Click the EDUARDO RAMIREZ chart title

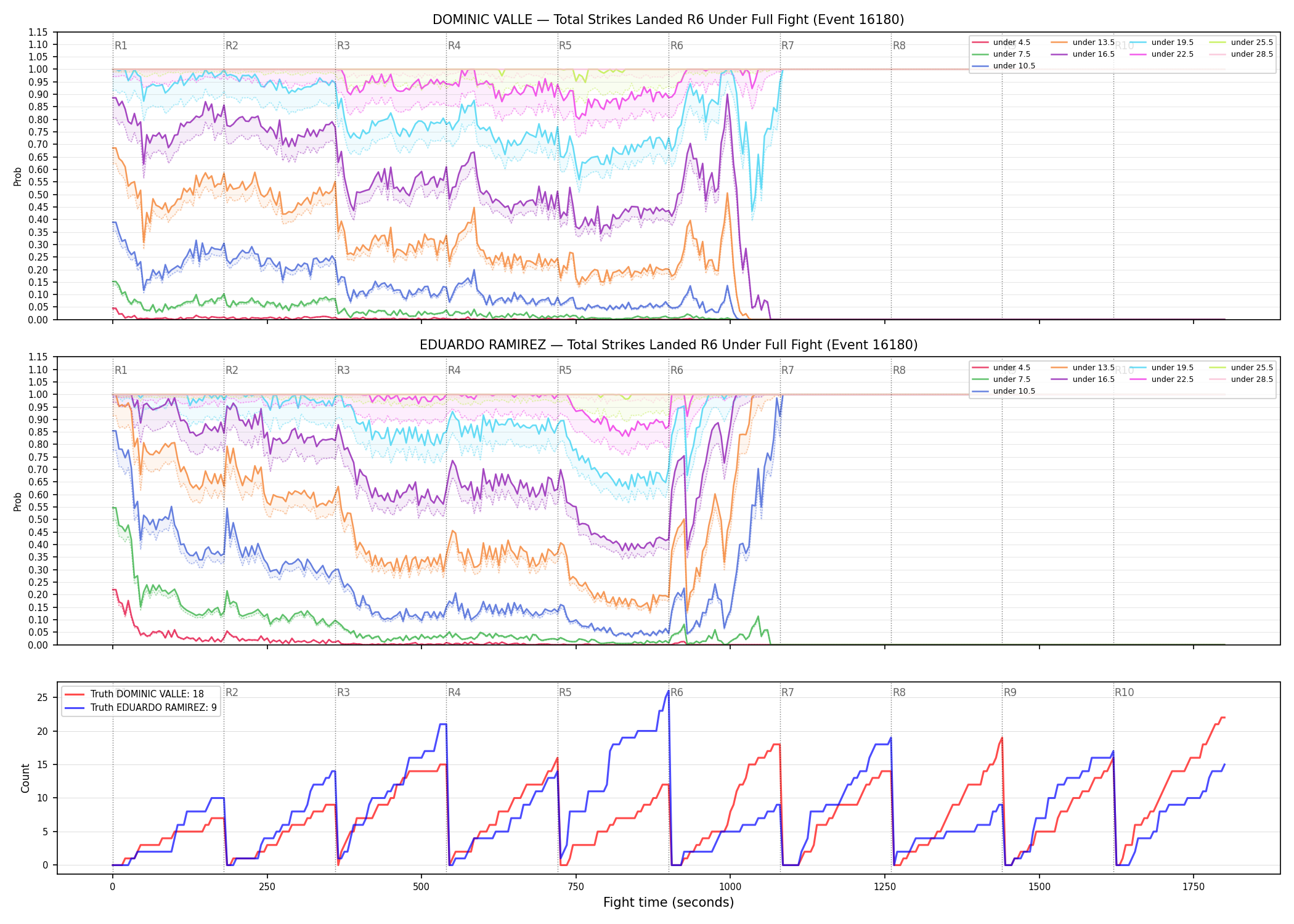[668, 345]
